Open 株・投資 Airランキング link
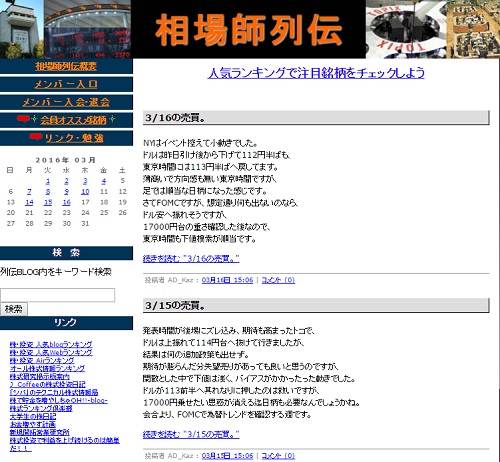This screenshot has height=462, width=500. [42, 360]
